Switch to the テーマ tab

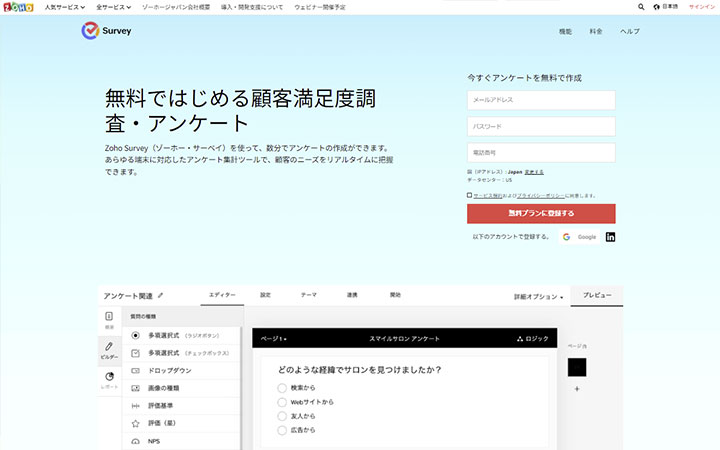coord(309,295)
